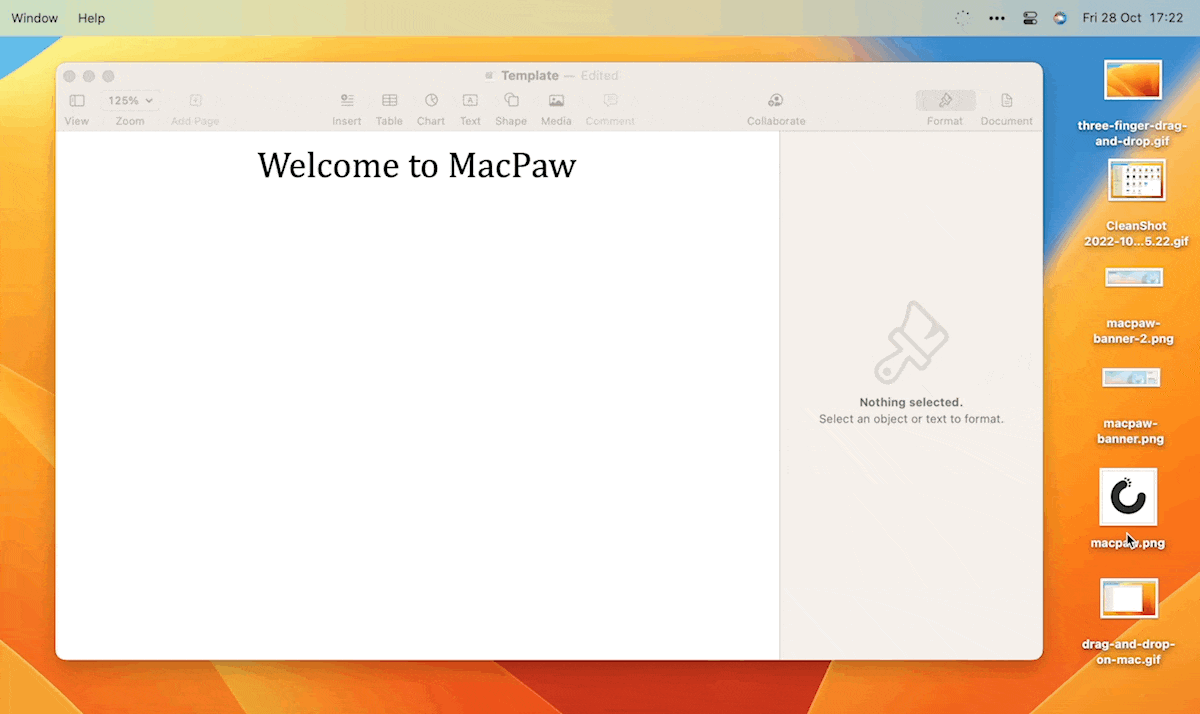Open the Window menu

click(x=35, y=18)
